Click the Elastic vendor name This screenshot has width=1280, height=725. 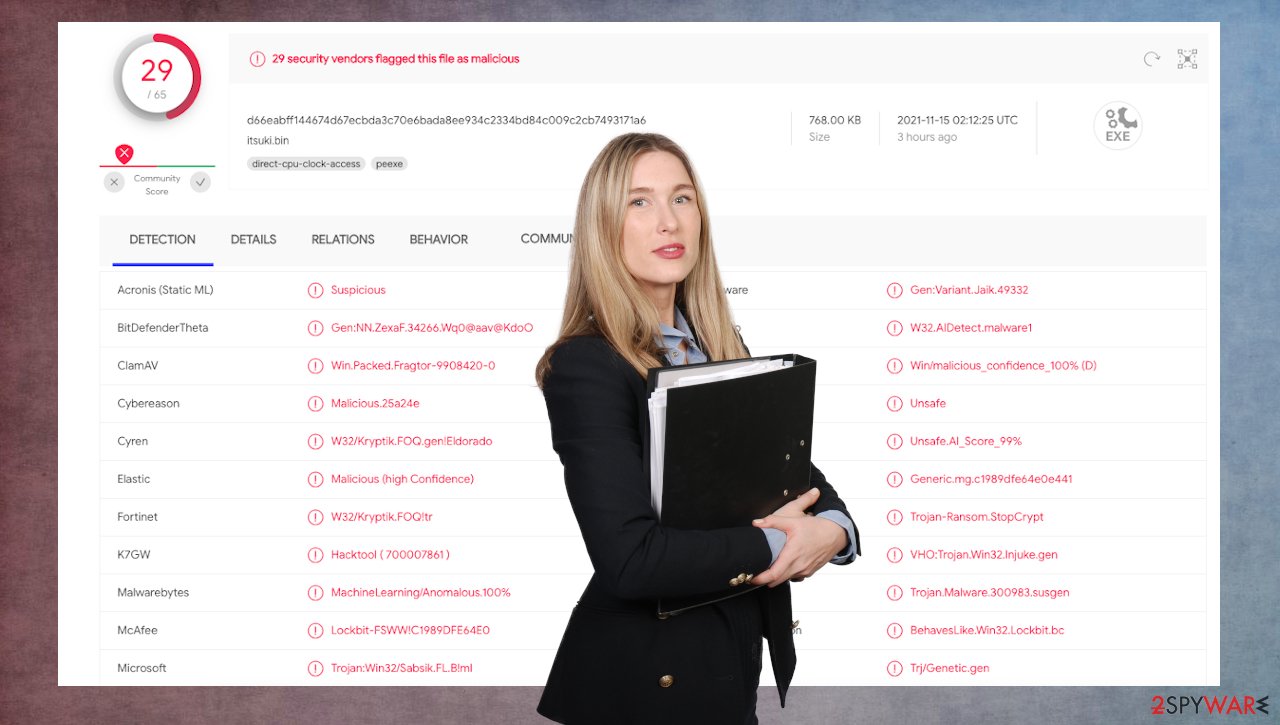pyautogui.click(x=134, y=479)
